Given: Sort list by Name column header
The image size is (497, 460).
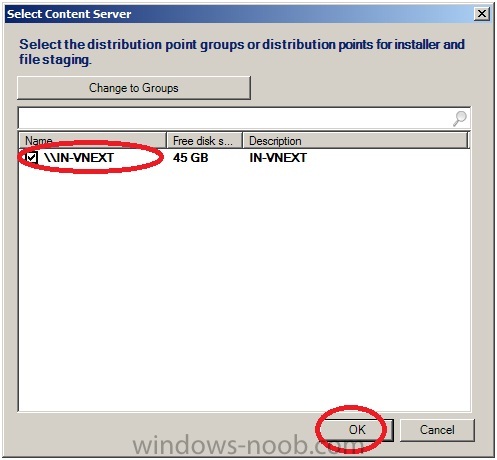Looking at the screenshot, I should [93, 140].
